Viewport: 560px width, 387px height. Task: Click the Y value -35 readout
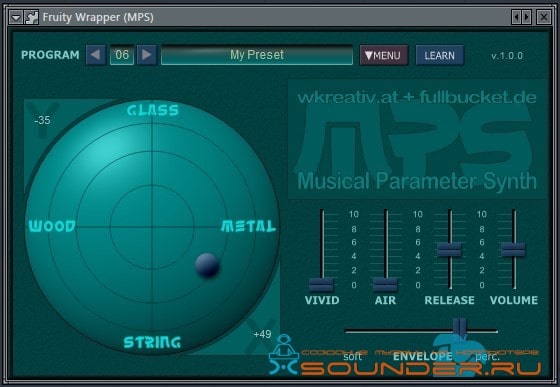42,121
